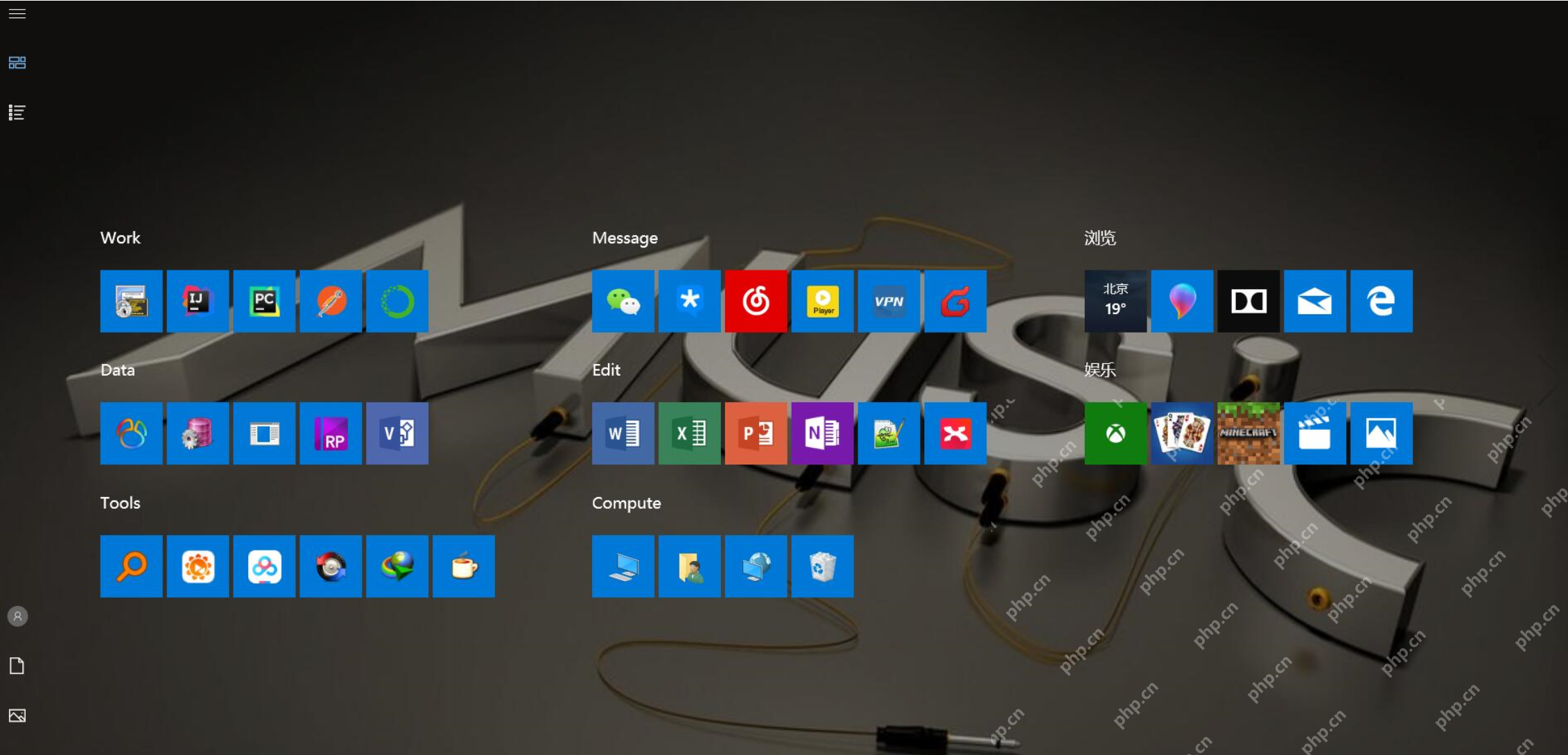Launch Baidu Netdisk cloud tile
This screenshot has height=755, width=1568.
click(x=264, y=566)
